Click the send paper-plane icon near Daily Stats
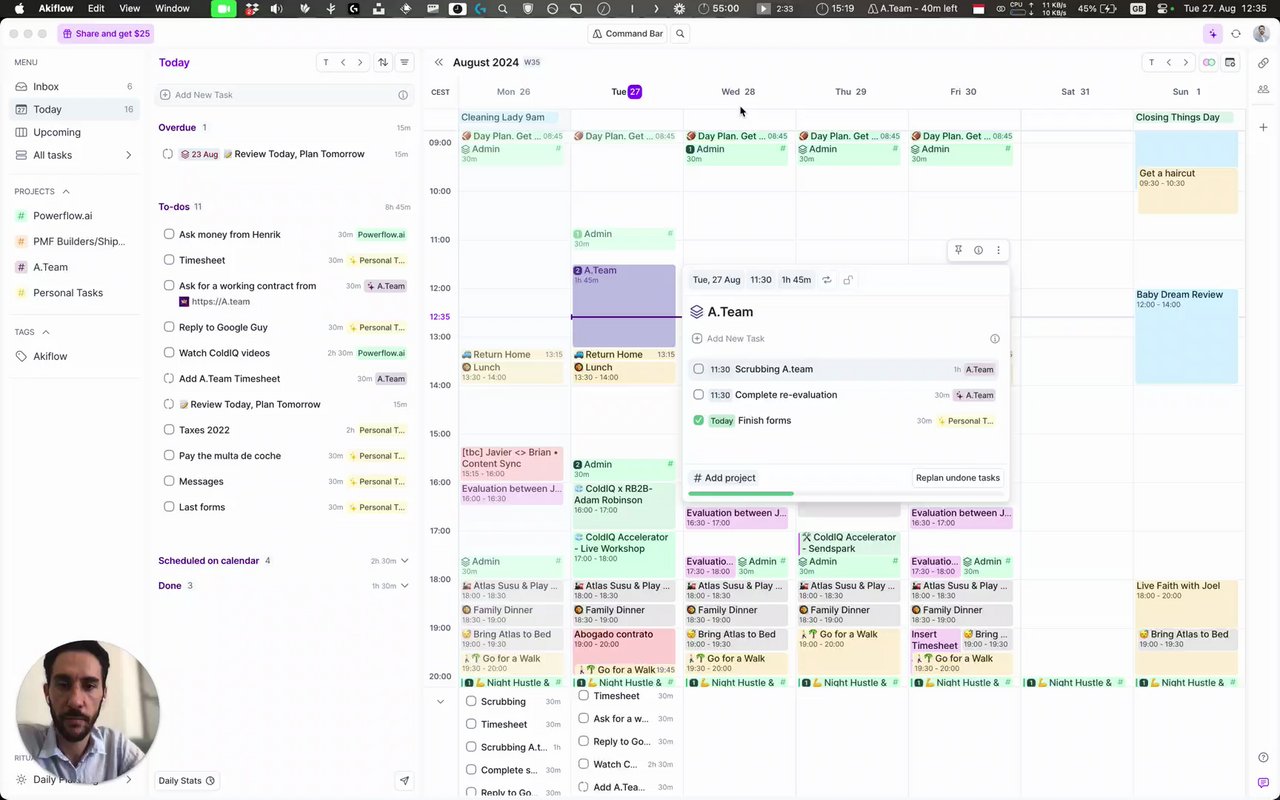The height and width of the screenshot is (800, 1280). 405,781
